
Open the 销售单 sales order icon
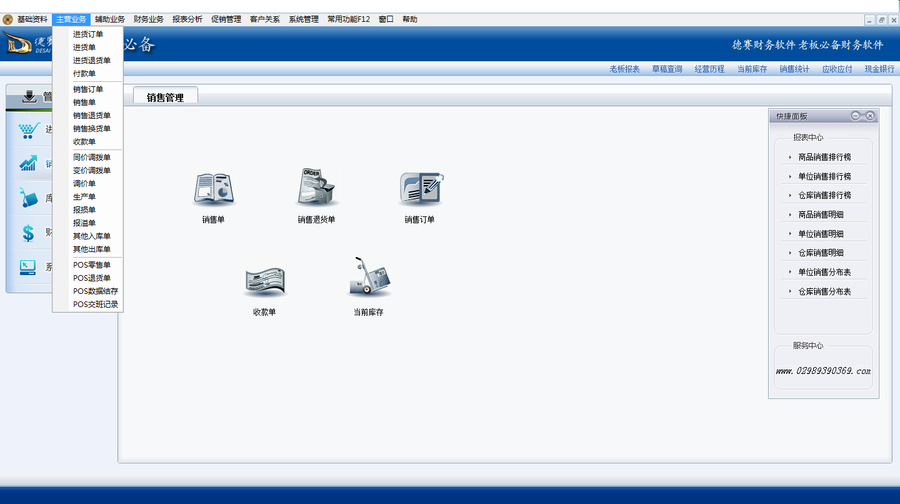pyautogui.click(x=214, y=188)
